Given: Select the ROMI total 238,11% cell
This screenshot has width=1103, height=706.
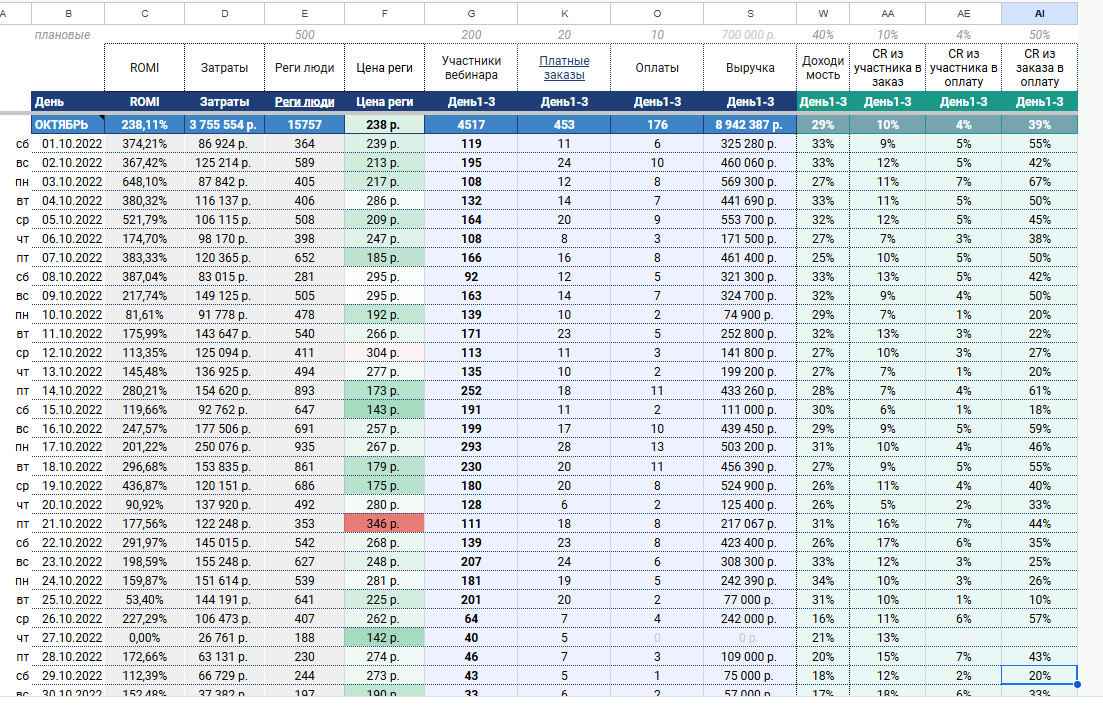Looking at the screenshot, I should pos(144,125).
